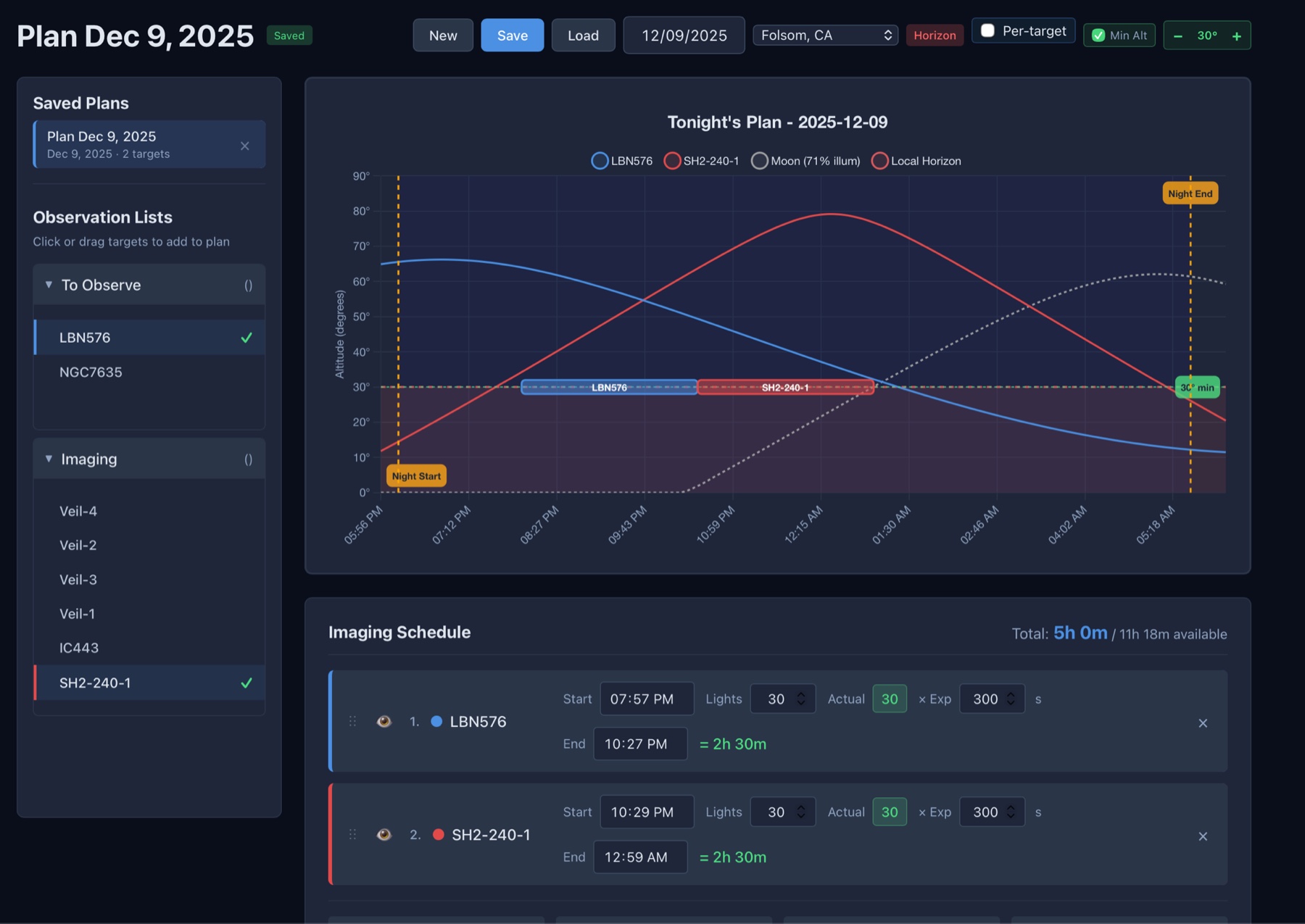
Task: Collapse the Imaging list
Action: [x=49, y=459]
